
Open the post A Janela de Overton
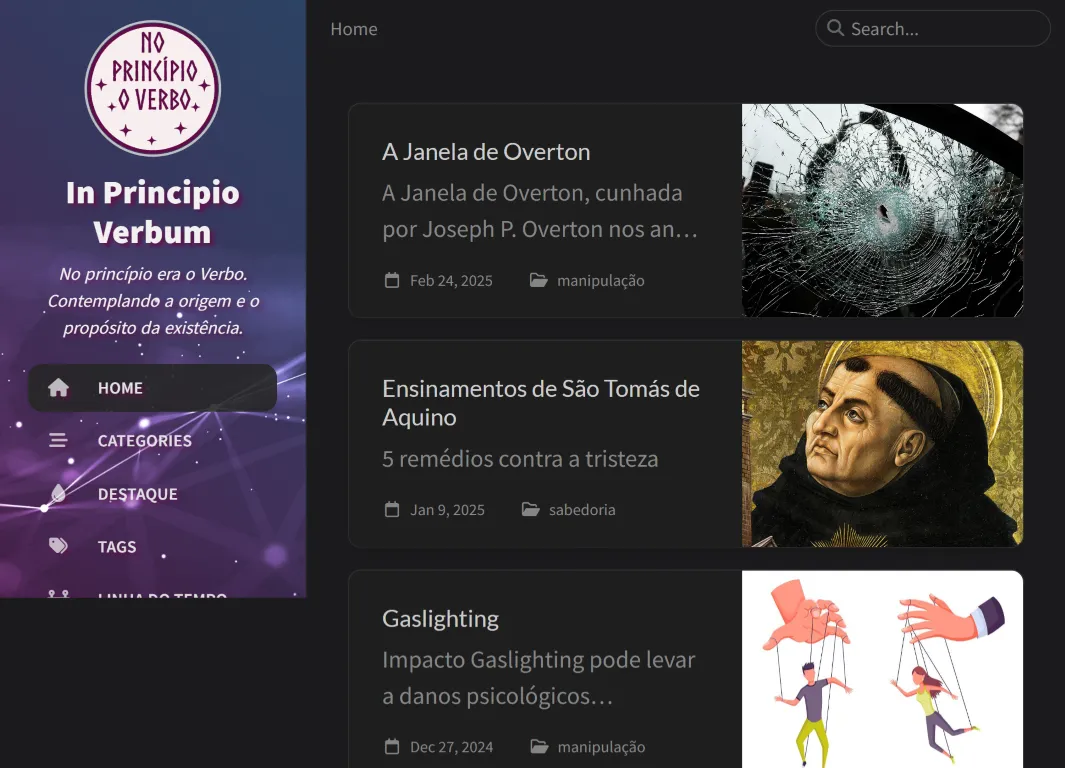(x=486, y=152)
